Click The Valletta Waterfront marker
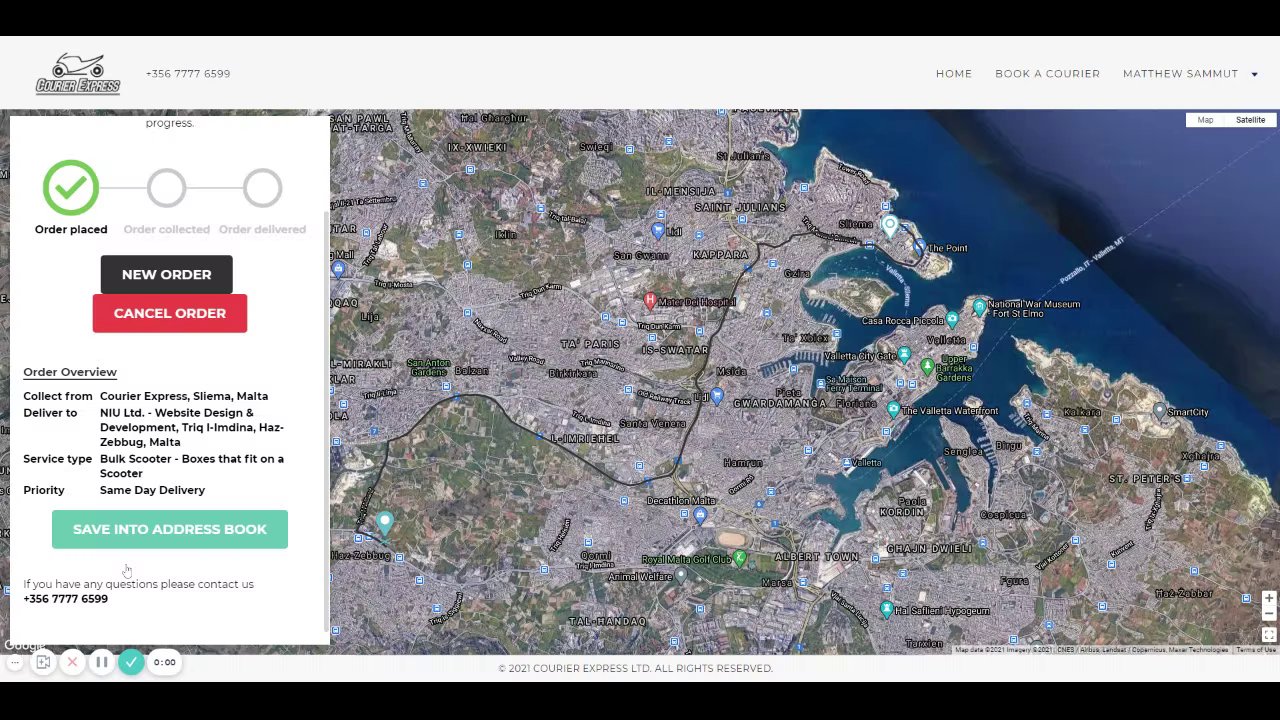The height and width of the screenshot is (720, 1280). point(893,409)
